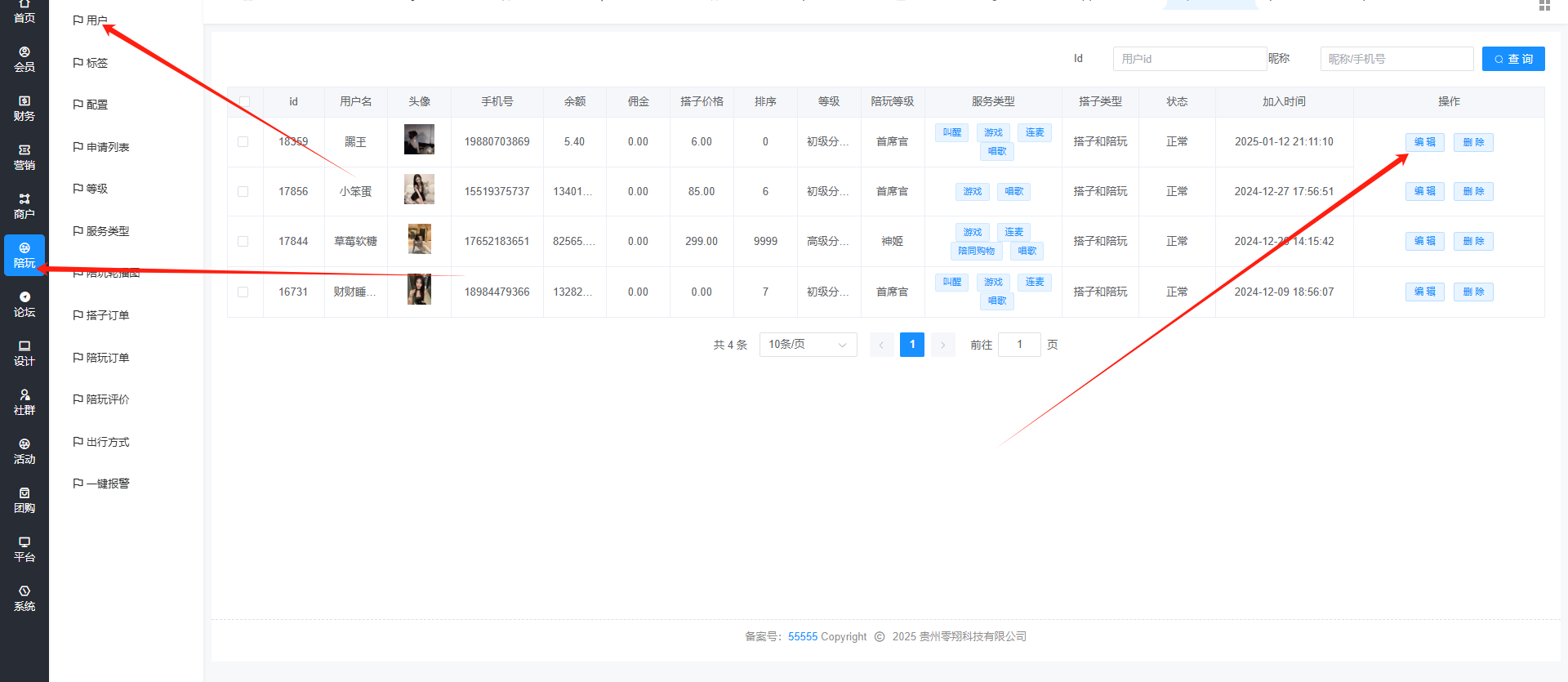Open the 财务 finance sidebar icon
Image resolution: width=1568 pixels, height=682 pixels.
click(24, 109)
